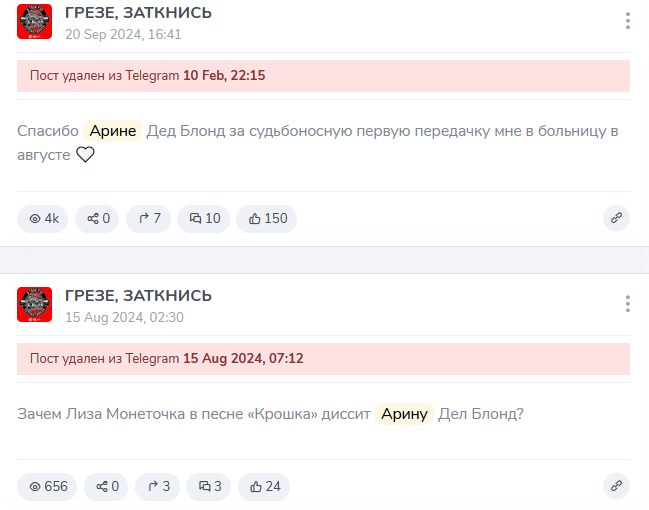
Task: Click forwards counter showing 3
Action: [x=158, y=486]
